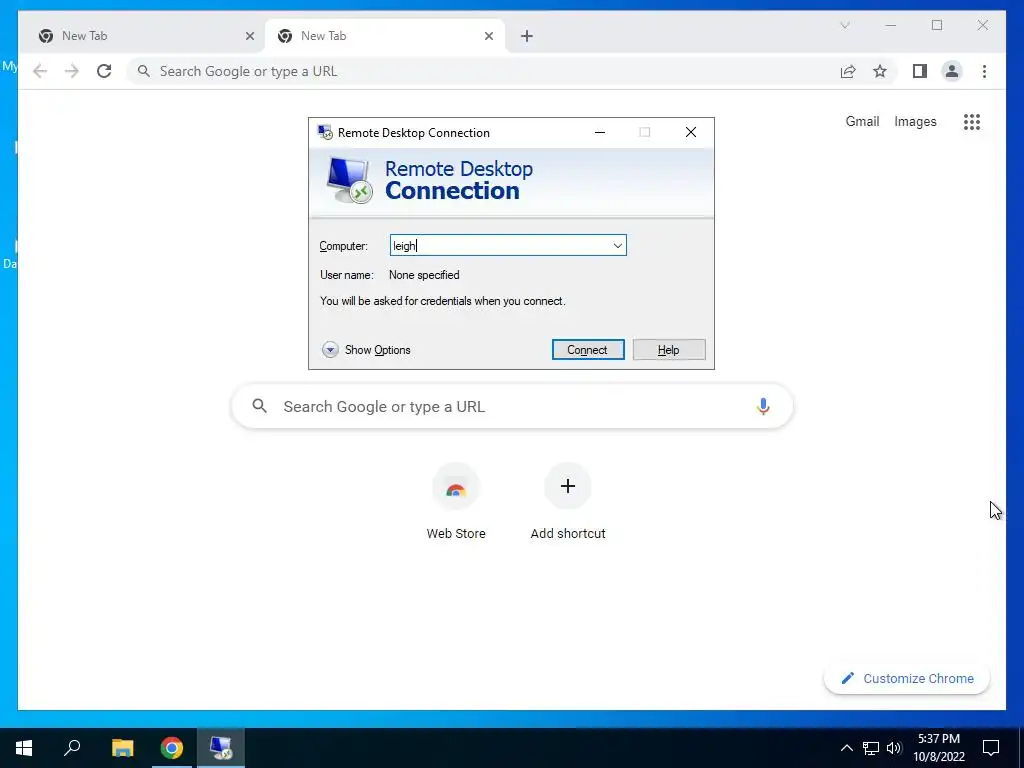The width and height of the screenshot is (1024, 768).
Task: Open Chrome three-dot menu
Action: (x=984, y=71)
